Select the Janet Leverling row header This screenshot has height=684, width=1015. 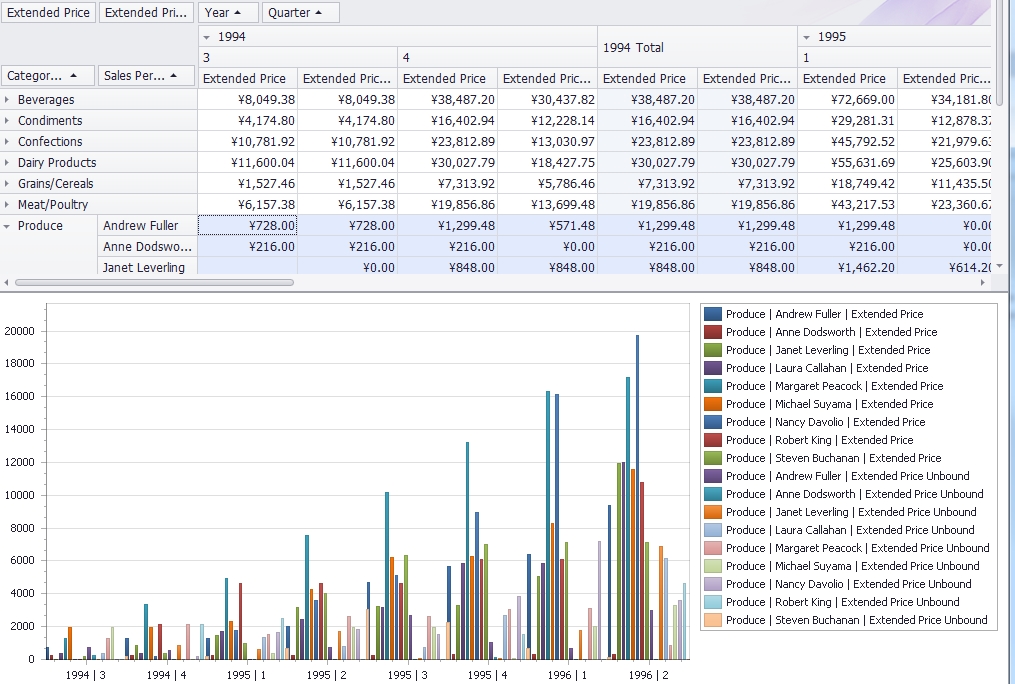click(x=147, y=267)
